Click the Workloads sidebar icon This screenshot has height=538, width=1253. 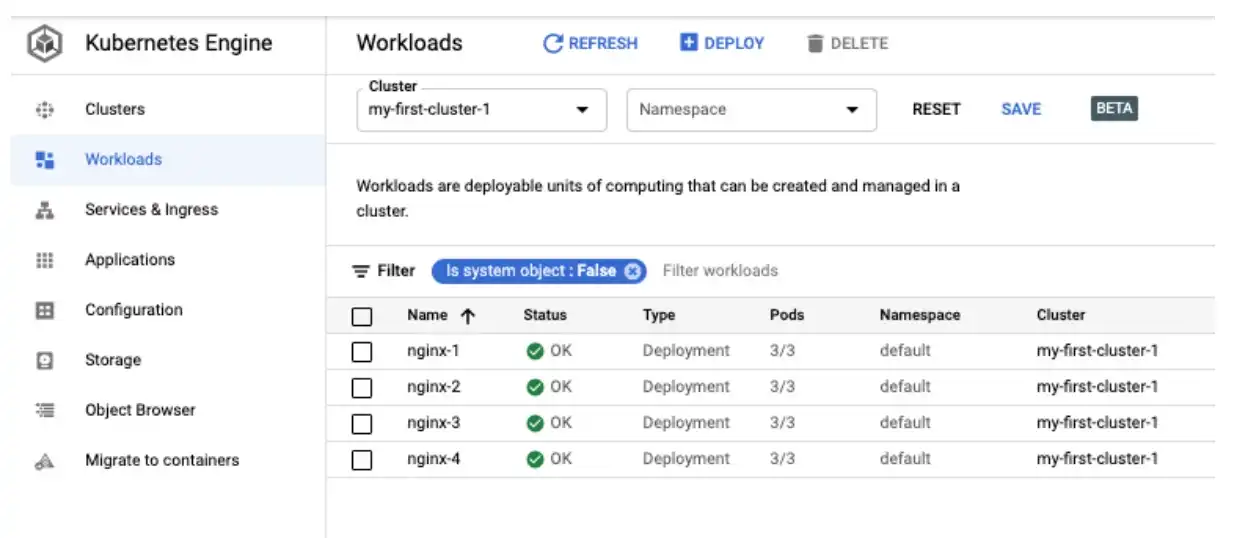45,159
